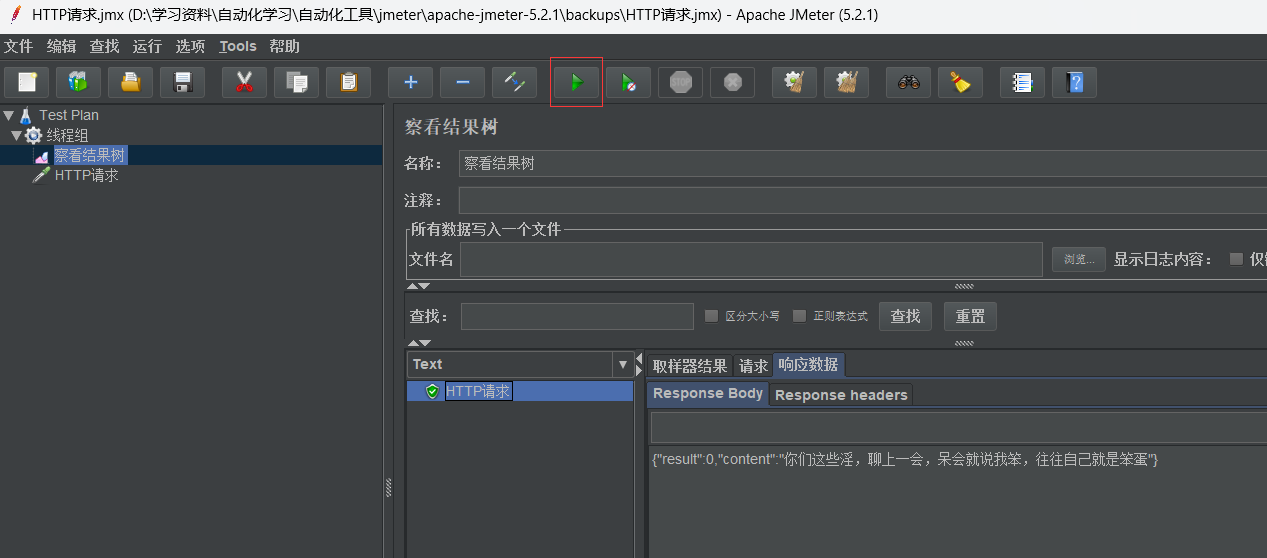1267x558 pixels.
Task: Click the 查找 search button
Action: (905, 316)
